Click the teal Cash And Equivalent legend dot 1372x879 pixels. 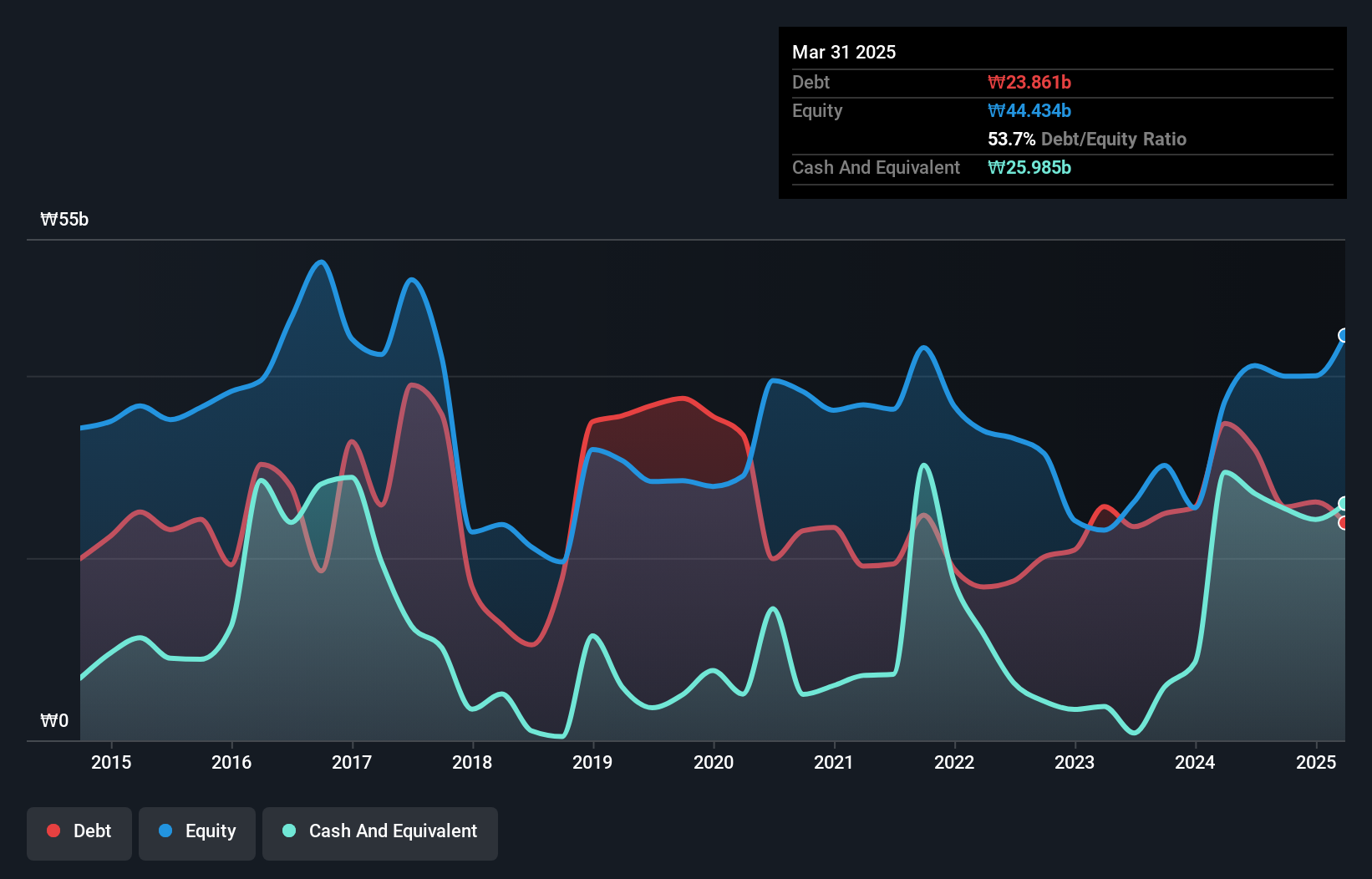coord(289,831)
